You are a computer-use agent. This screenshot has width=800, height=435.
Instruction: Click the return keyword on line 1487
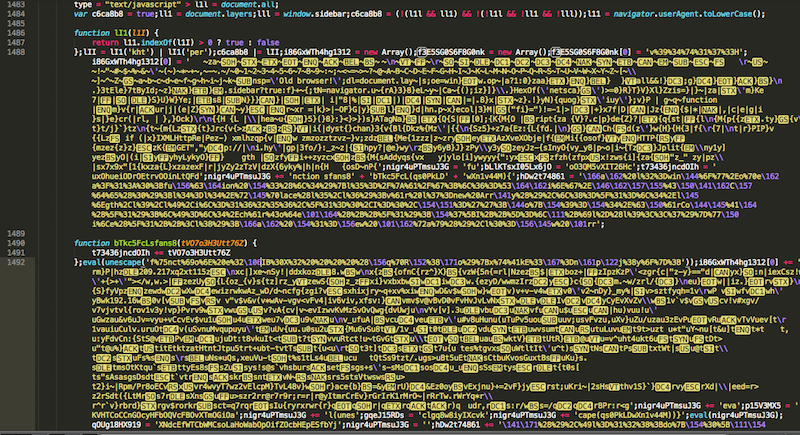(x=106, y=43)
